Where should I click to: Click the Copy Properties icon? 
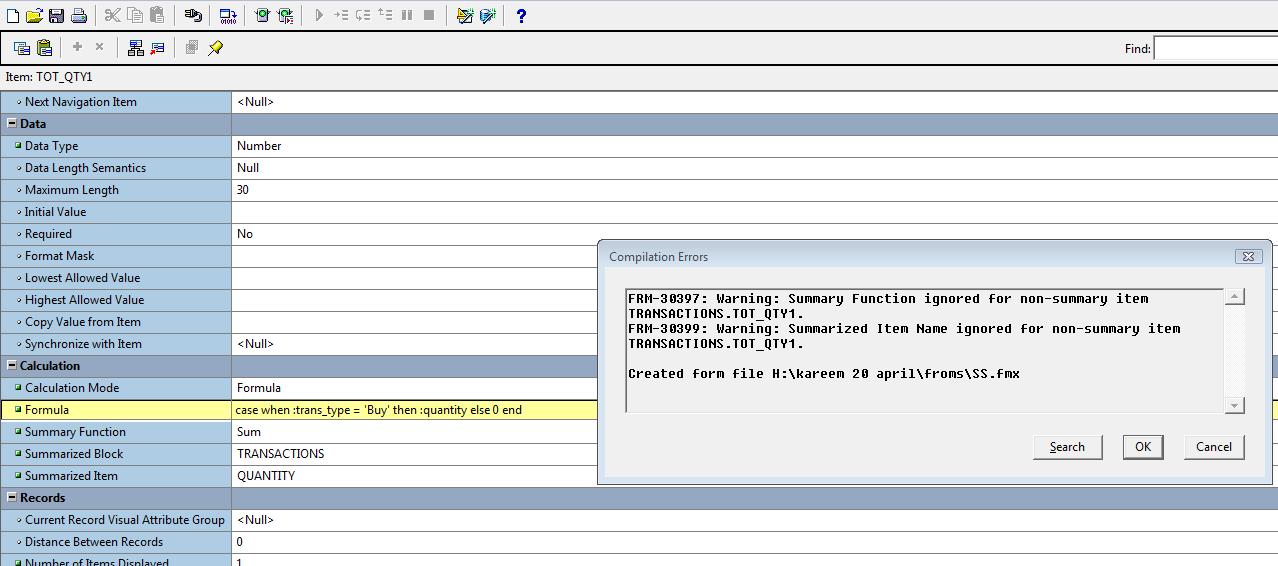(22, 47)
